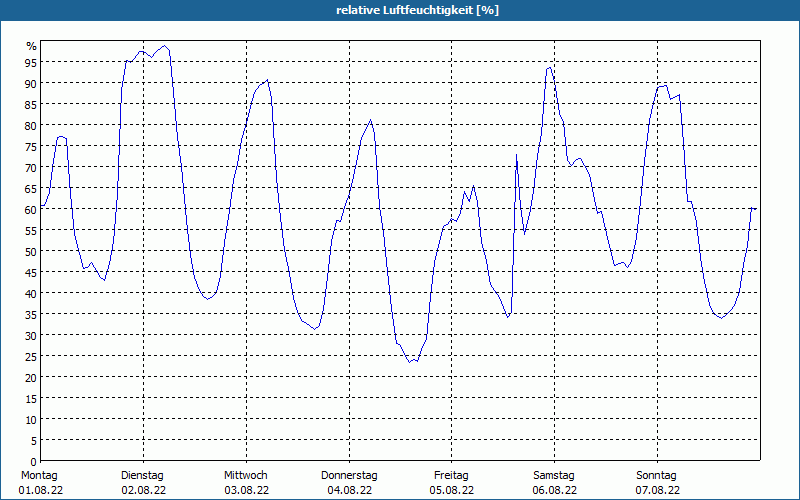Click the y-axis label '90'

(32, 83)
